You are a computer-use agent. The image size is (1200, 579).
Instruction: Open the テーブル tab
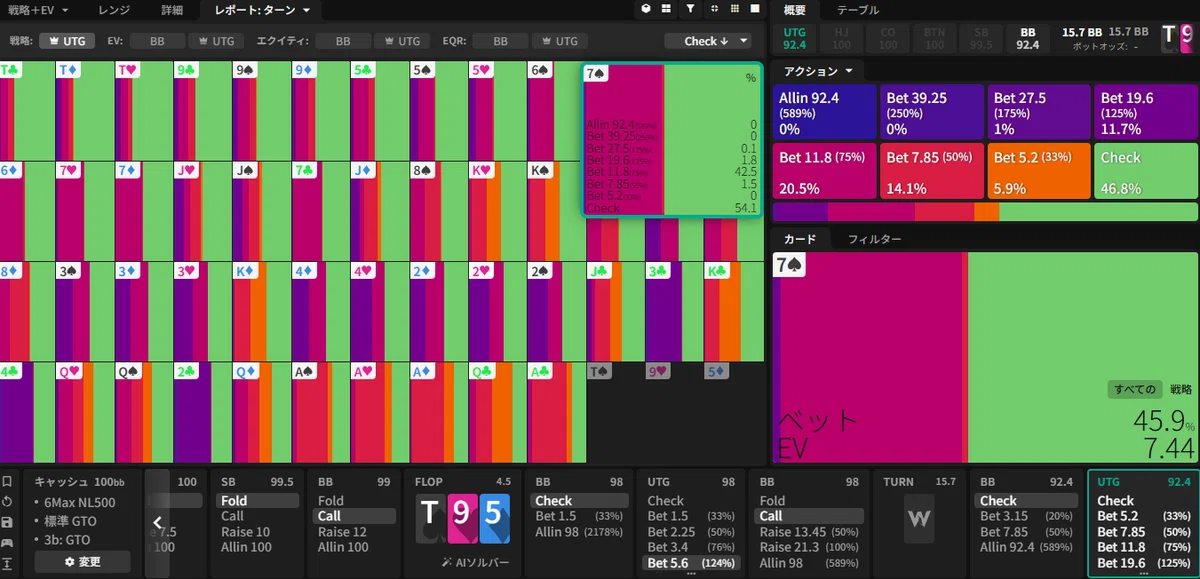(858, 10)
